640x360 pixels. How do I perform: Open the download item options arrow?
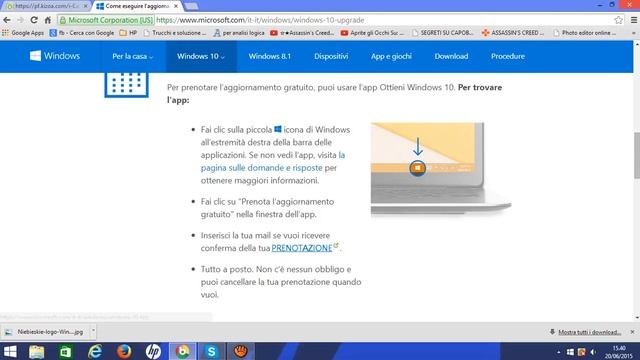tap(93, 332)
